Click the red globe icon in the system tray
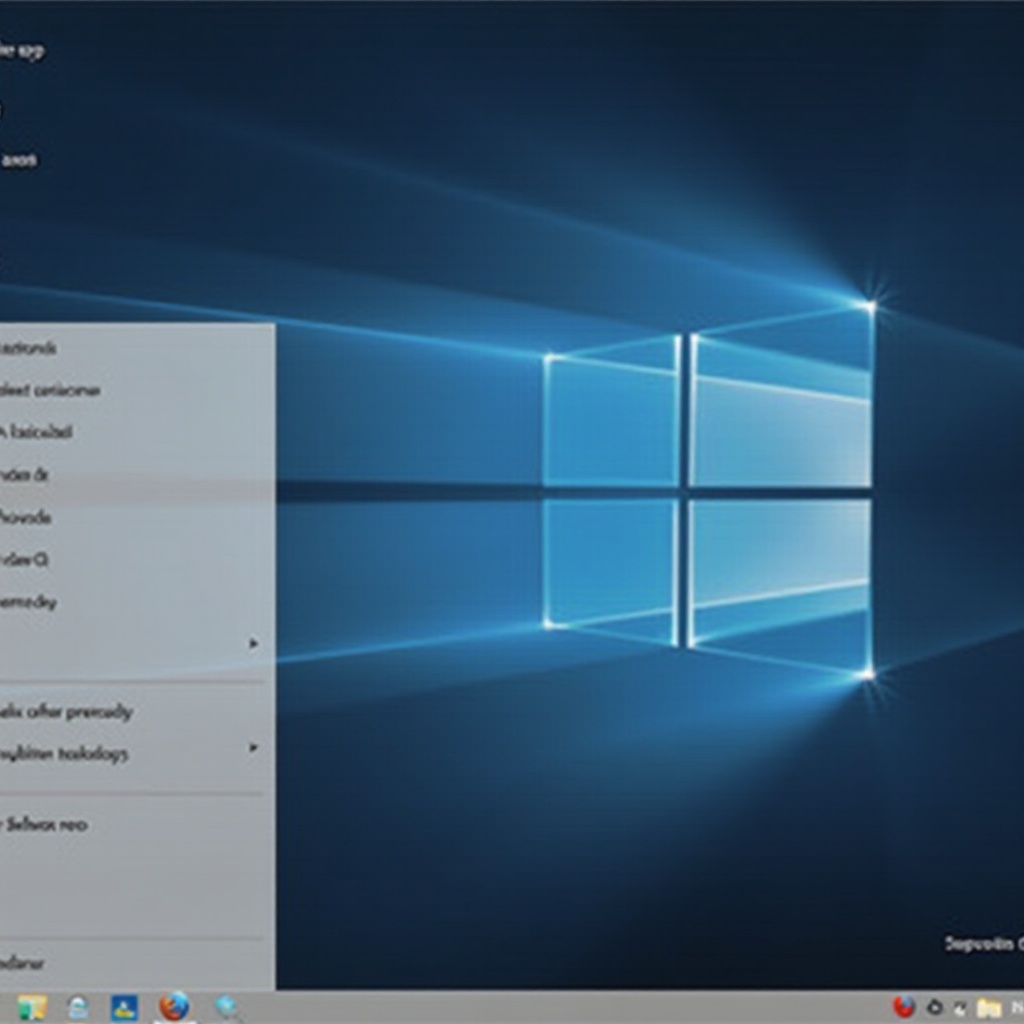Image resolution: width=1024 pixels, height=1024 pixels. (904, 1006)
